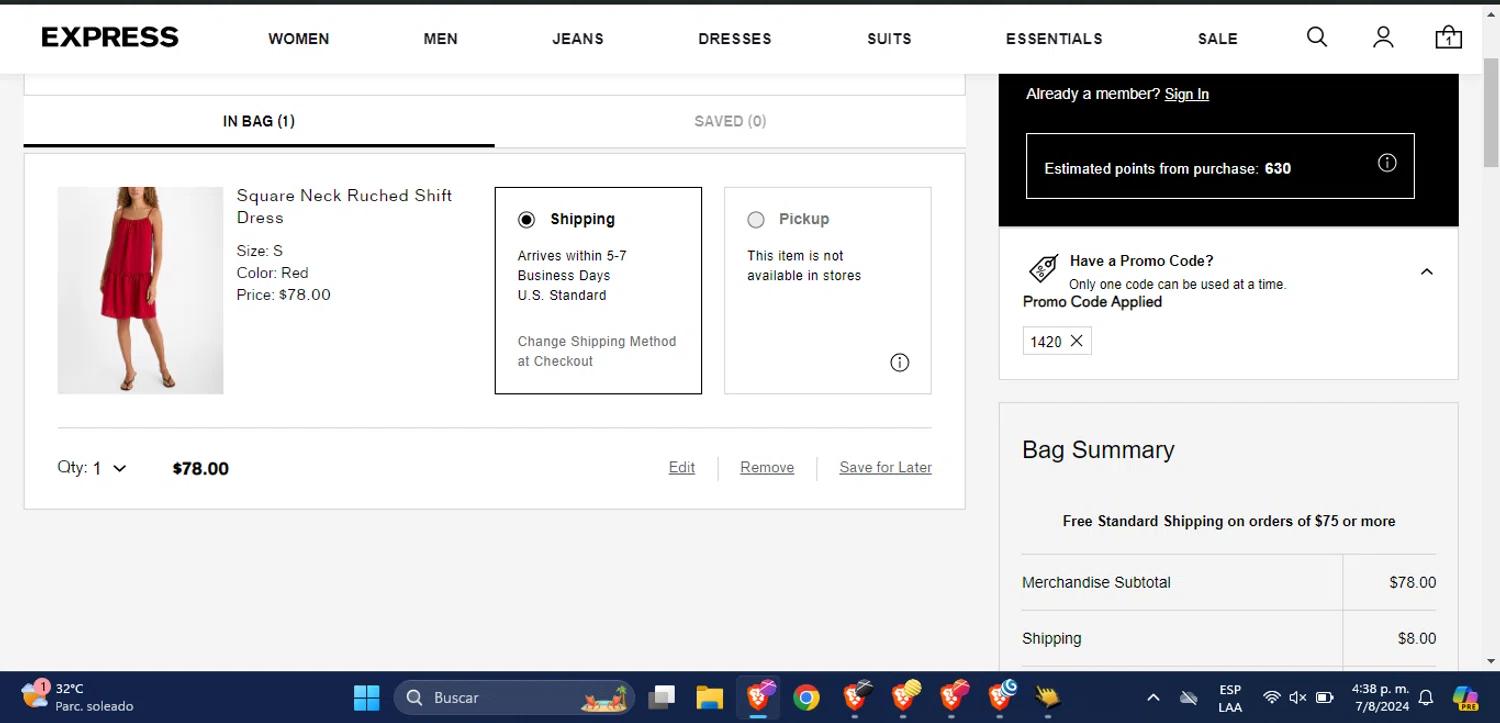Open the shopping bag icon
This screenshot has height=723, width=1500.
click(x=1448, y=38)
